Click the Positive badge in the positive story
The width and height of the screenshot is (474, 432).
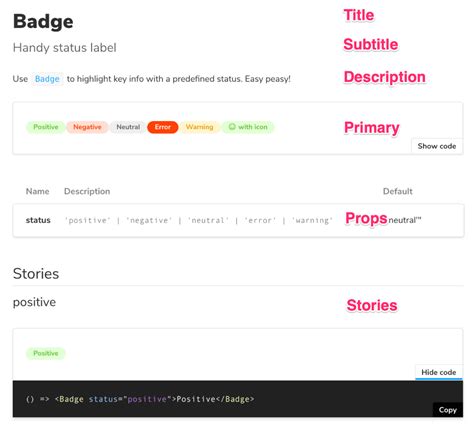(46, 353)
